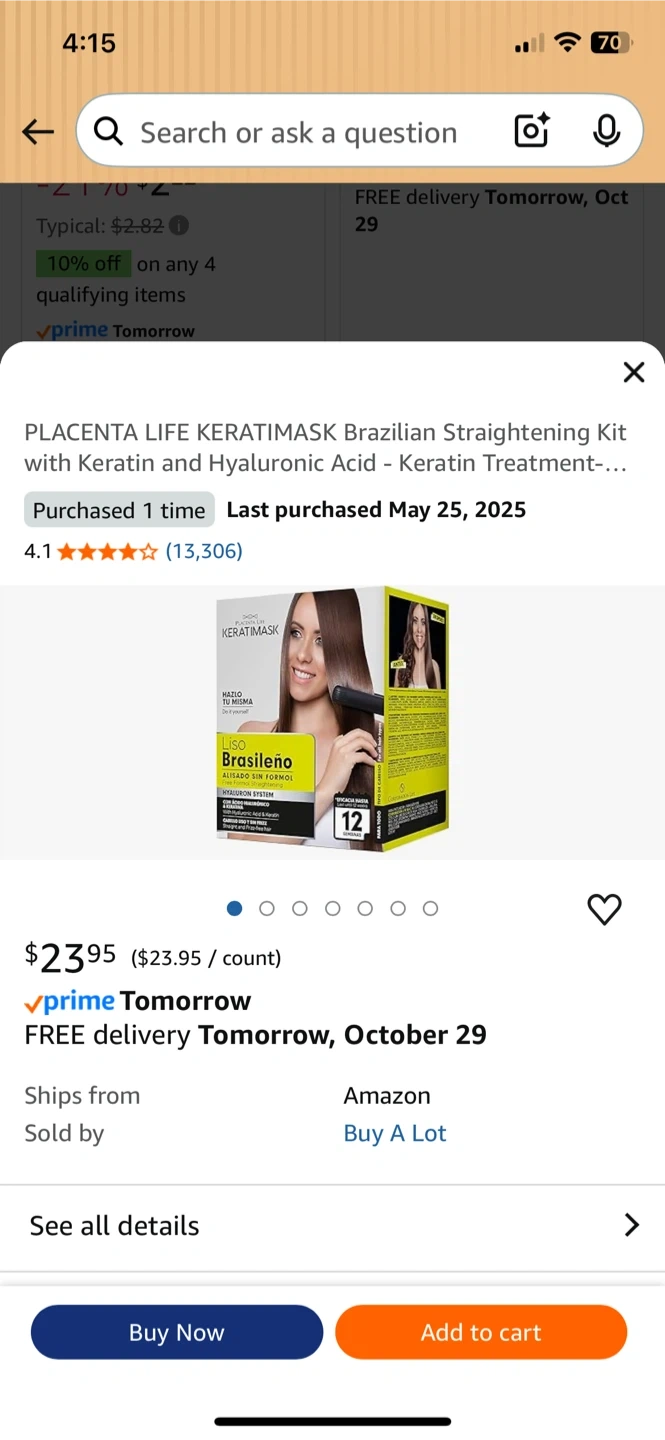Tap the info icon beside Typical price

pos(178,226)
